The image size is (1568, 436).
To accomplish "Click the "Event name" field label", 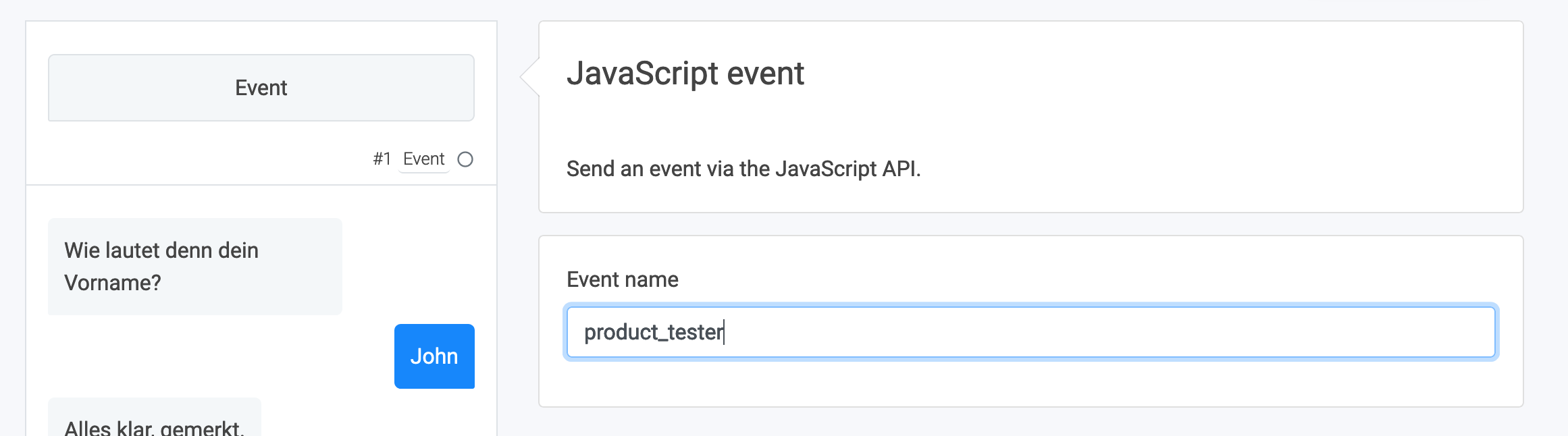I will tap(622, 279).
